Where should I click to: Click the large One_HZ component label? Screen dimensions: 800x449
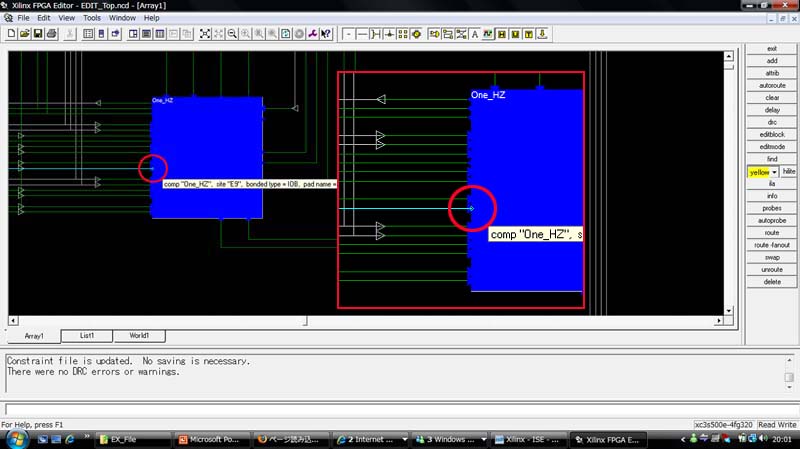[488, 95]
